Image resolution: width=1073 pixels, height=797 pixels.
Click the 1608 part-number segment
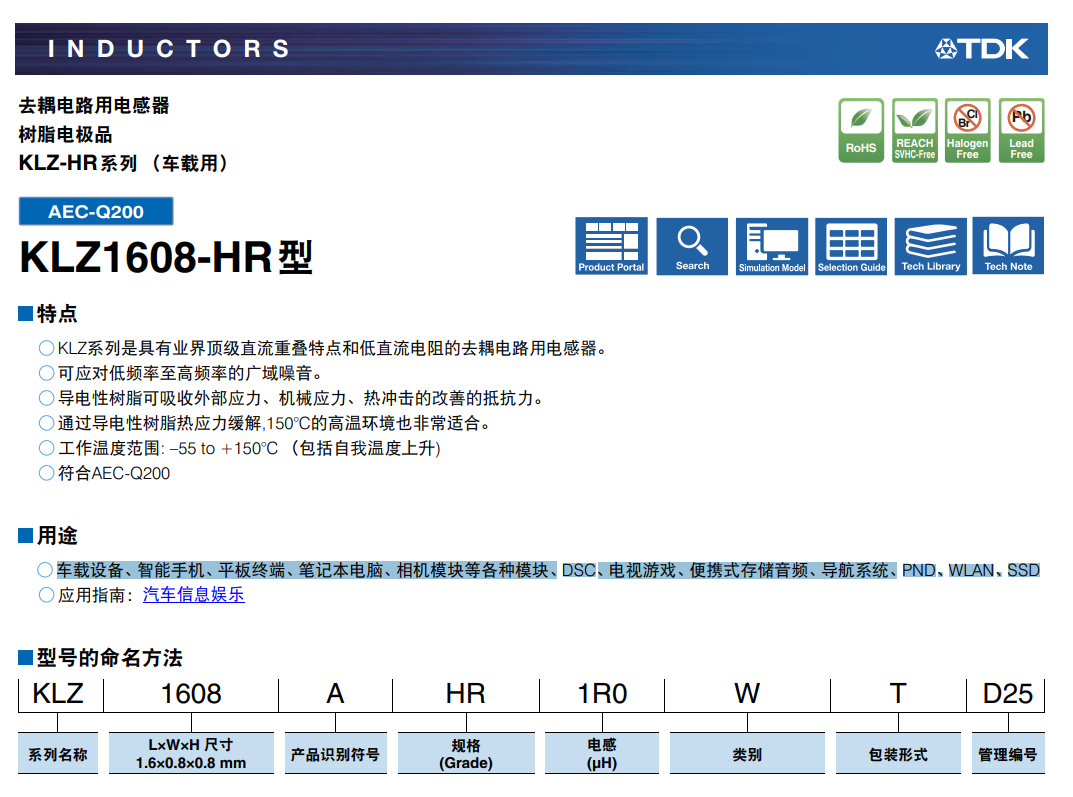tap(191, 694)
